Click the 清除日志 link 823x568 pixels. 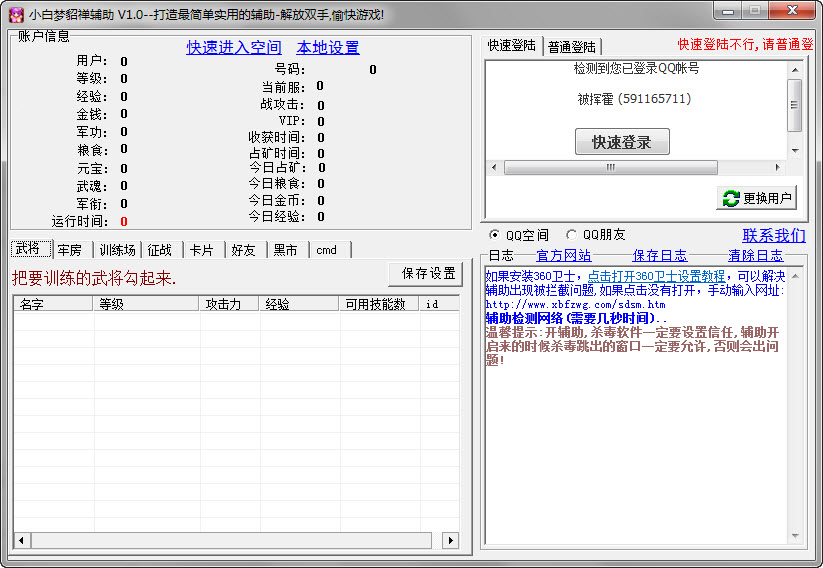[755, 256]
